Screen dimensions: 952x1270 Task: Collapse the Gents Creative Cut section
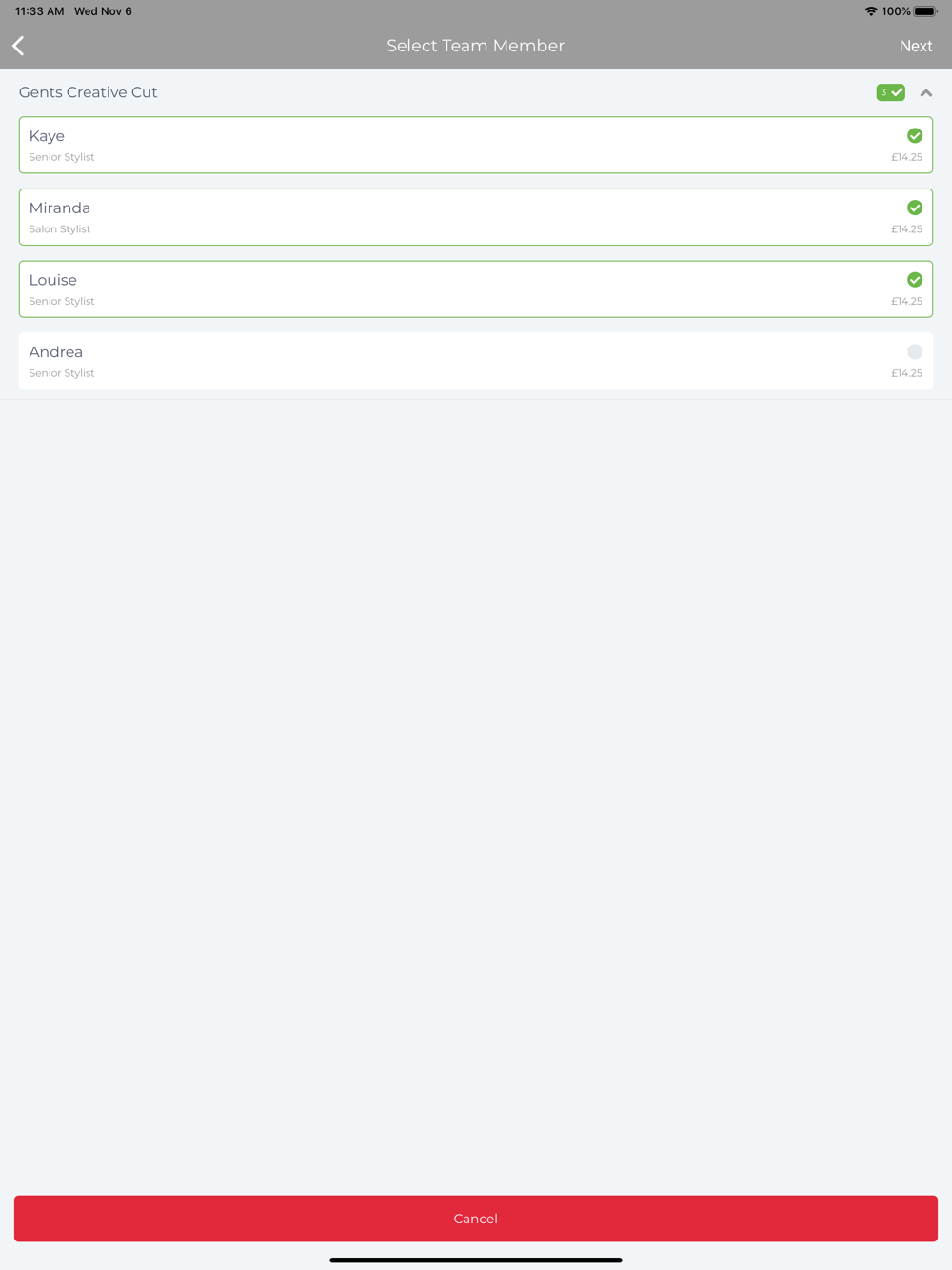coord(926,93)
